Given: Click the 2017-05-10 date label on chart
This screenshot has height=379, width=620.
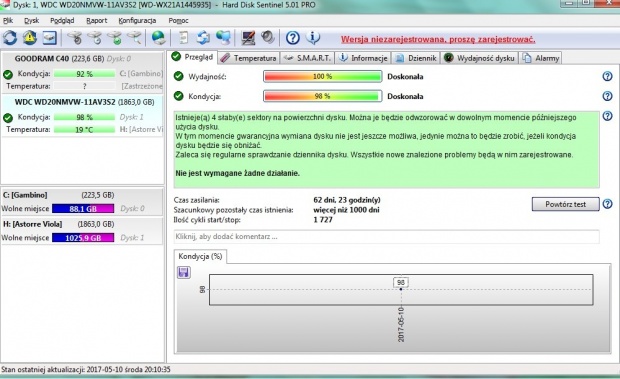Looking at the screenshot, I should [x=401, y=324].
